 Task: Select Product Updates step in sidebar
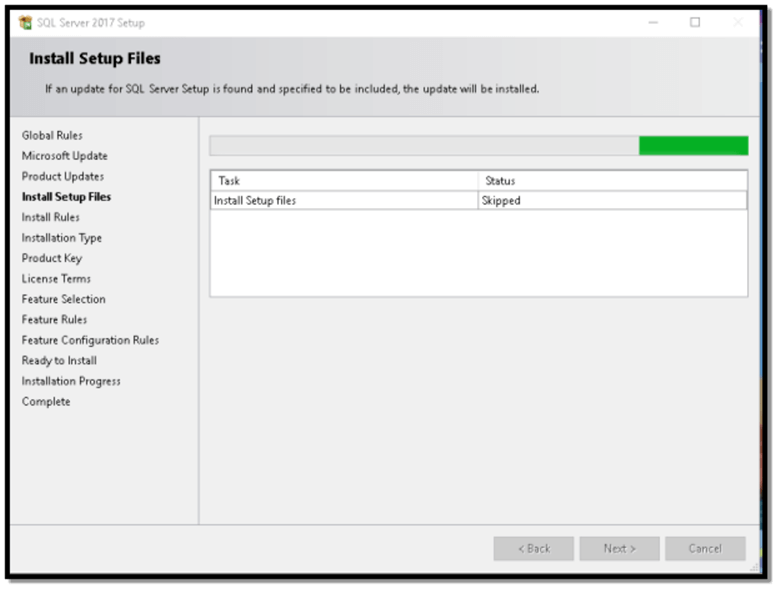63,177
